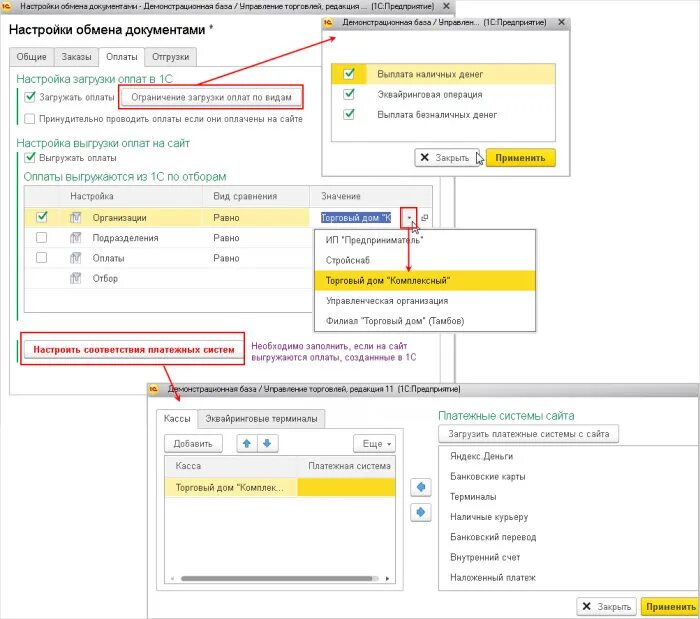Click the open-value icon beside Значение dropdown

click(x=425, y=218)
